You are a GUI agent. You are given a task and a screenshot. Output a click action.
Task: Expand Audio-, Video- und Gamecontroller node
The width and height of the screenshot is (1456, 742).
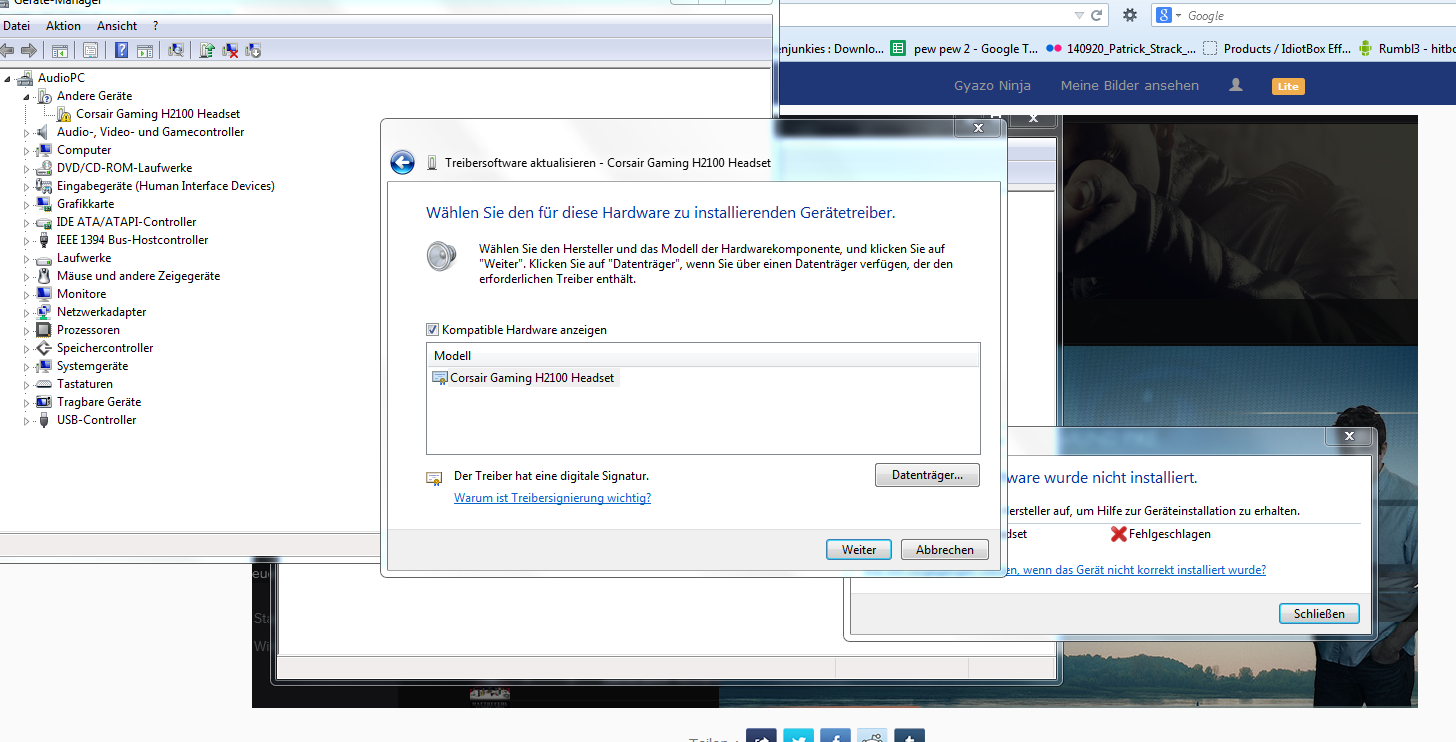pos(27,132)
